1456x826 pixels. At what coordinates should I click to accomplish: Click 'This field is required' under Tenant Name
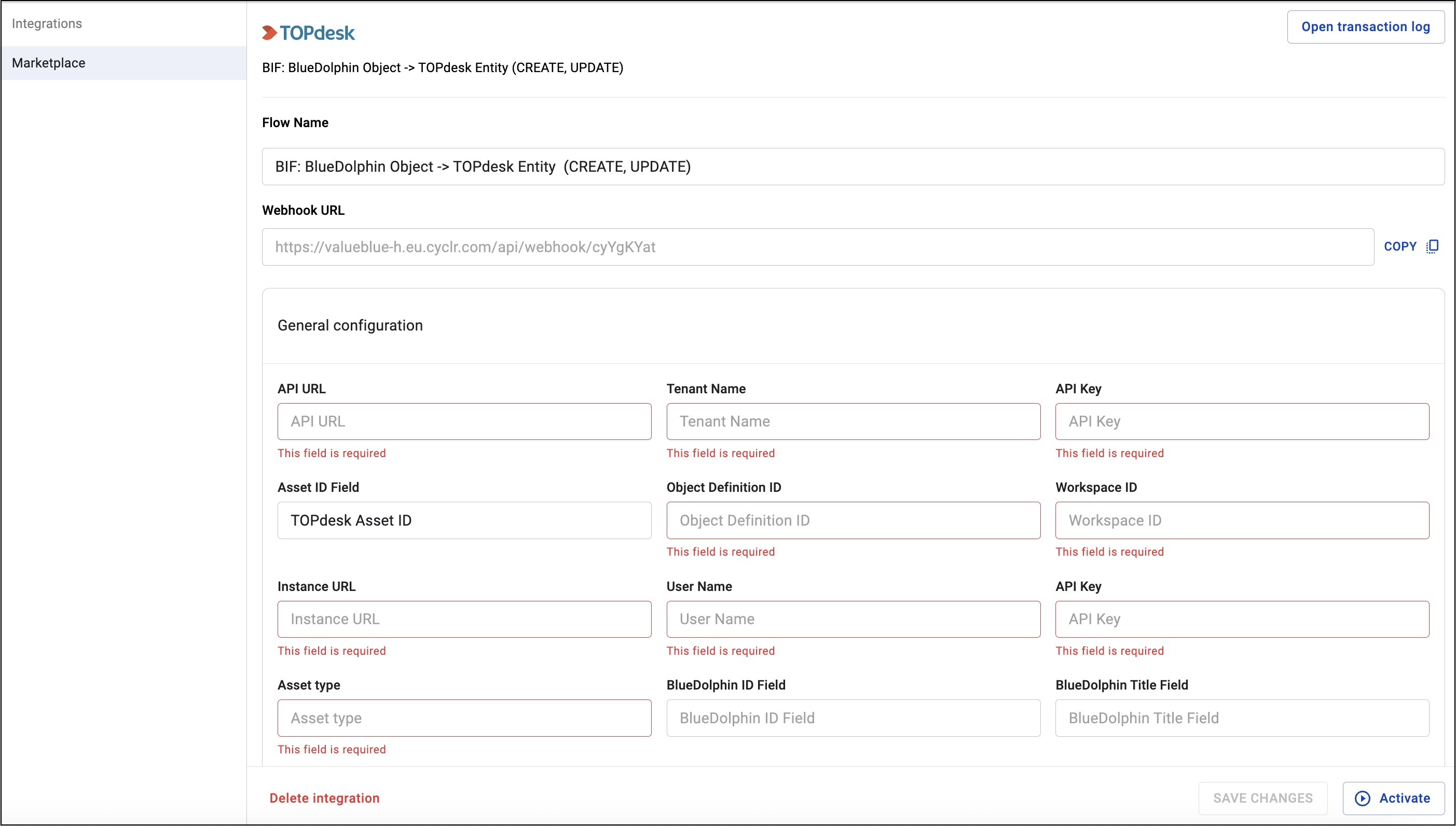(720, 453)
